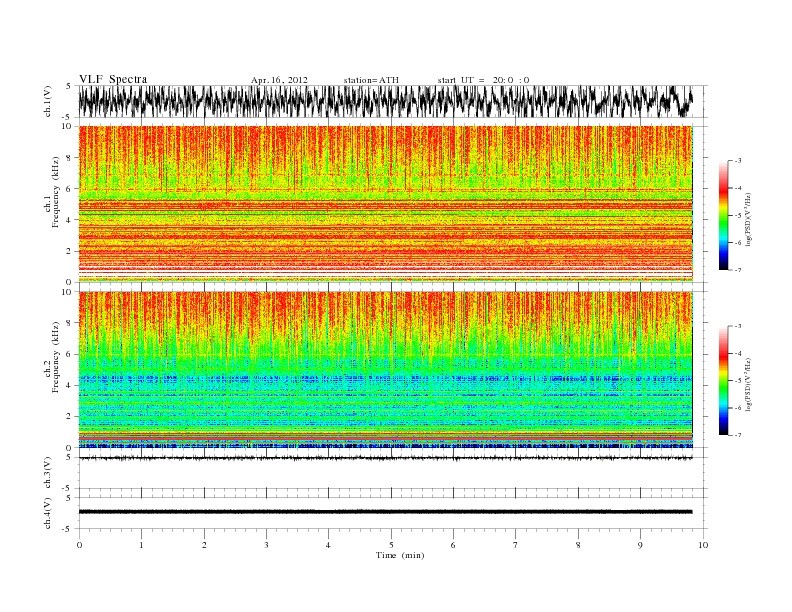The image size is (792, 612).
Task: Click time axis tick label '6'
Action: (x=453, y=545)
